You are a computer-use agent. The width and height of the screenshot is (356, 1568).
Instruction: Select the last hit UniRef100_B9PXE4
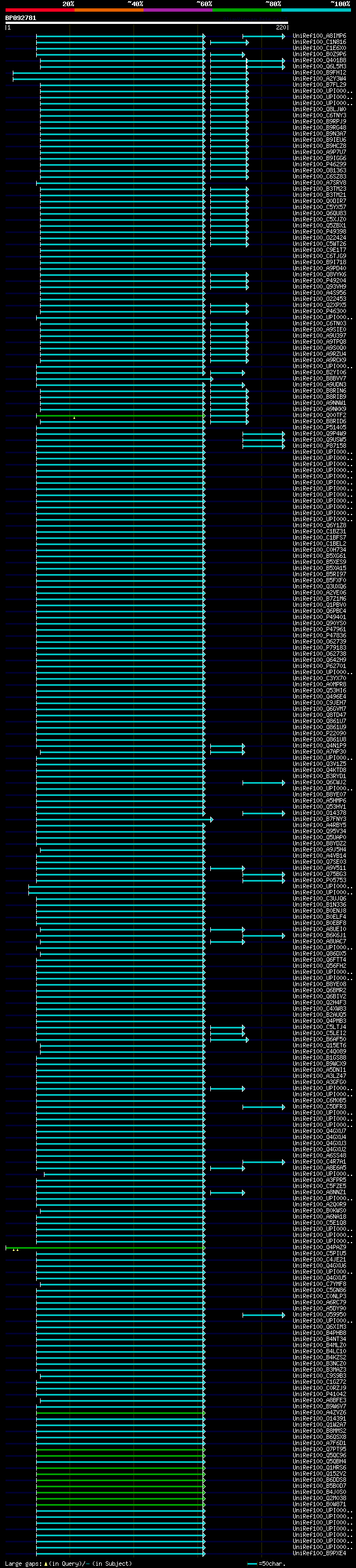pyautogui.click(x=319, y=1554)
